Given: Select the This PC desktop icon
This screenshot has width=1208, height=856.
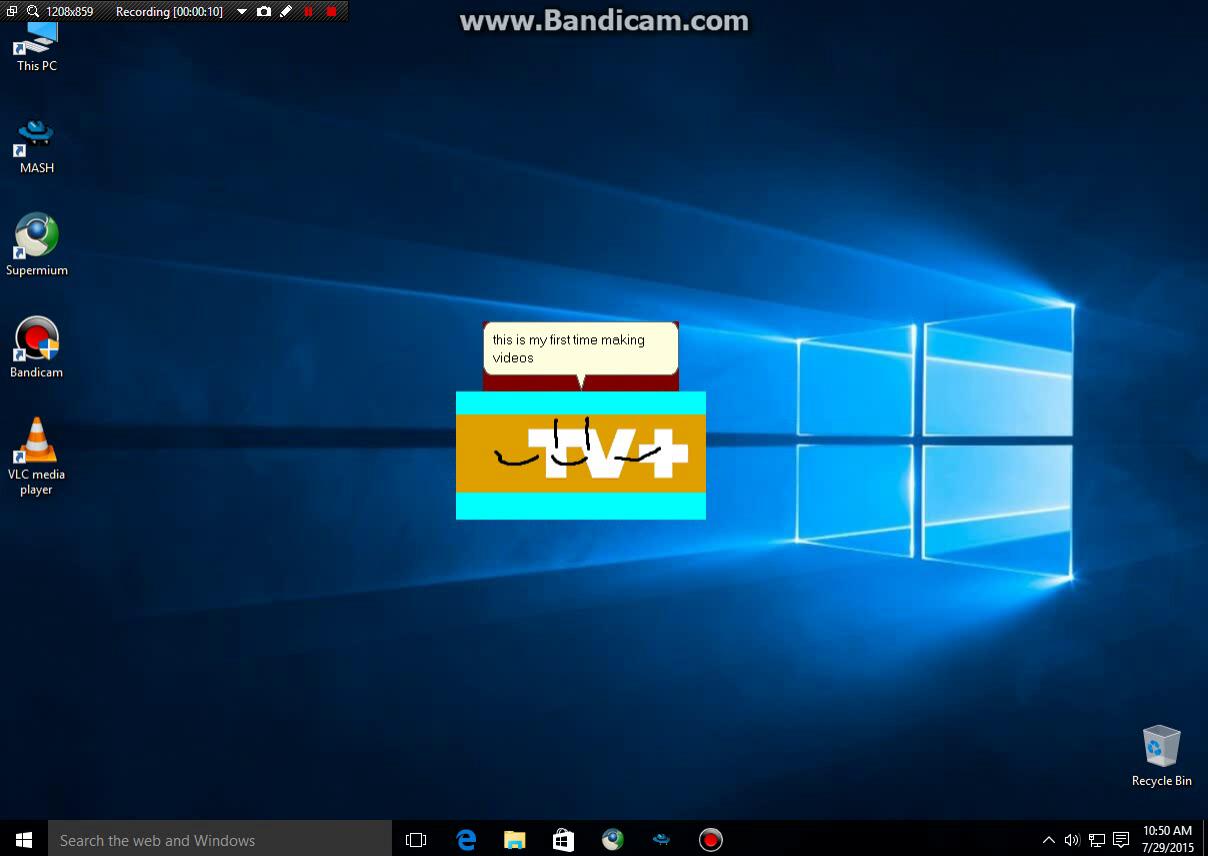Looking at the screenshot, I should click(37, 46).
